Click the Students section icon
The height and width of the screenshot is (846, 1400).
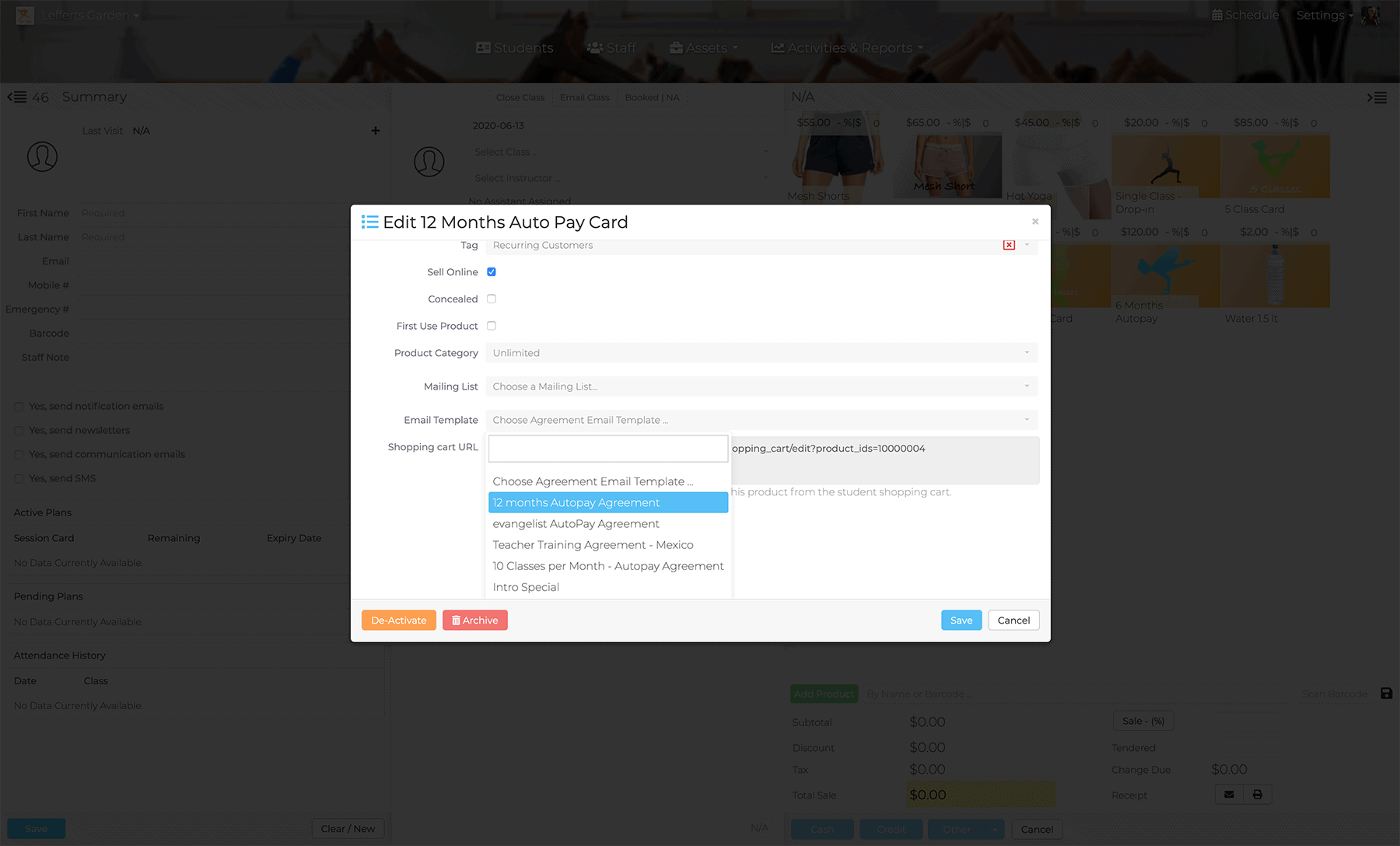pyautogui.click(x=483, y=47)
